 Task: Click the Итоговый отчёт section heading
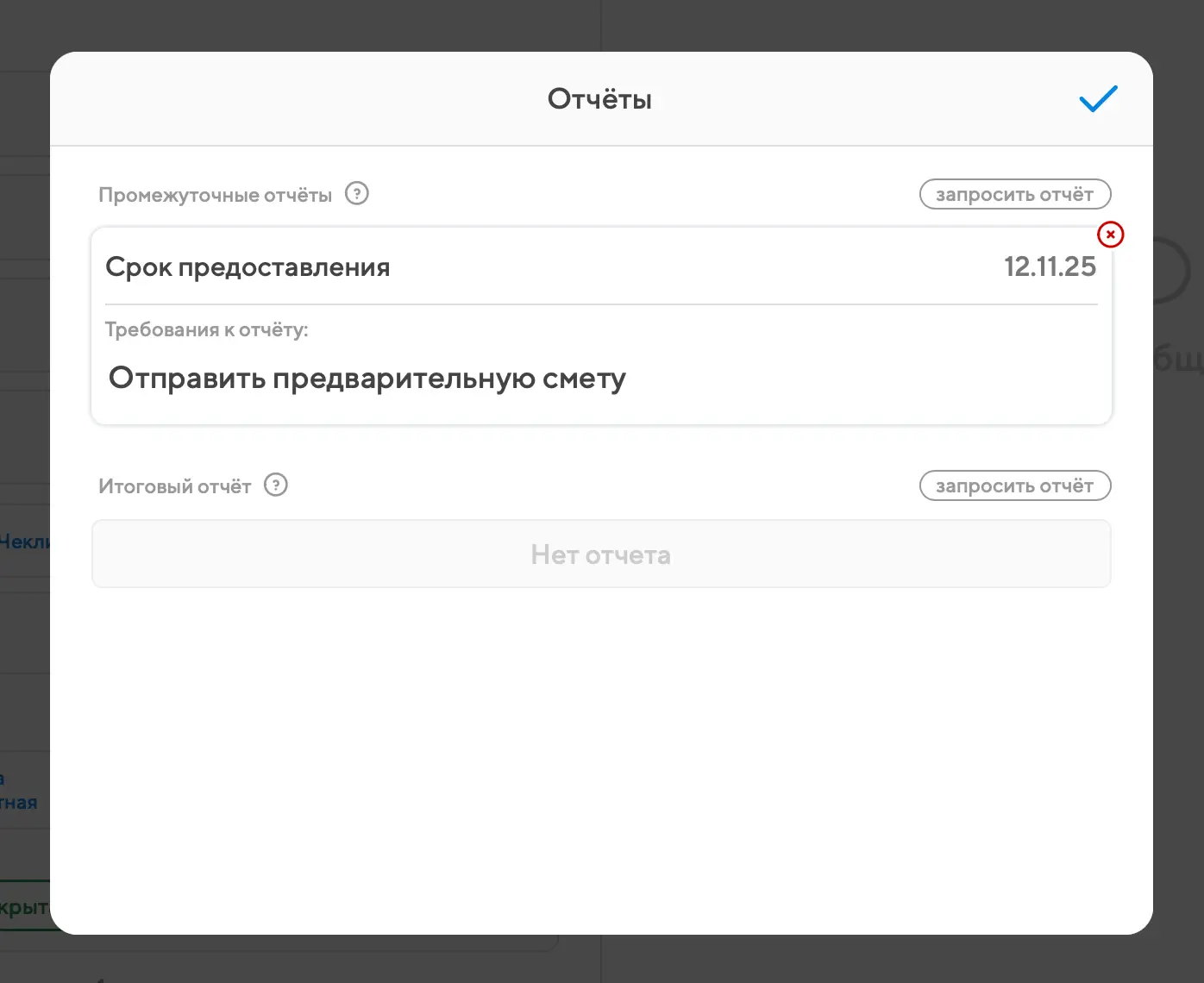point(174,486)
